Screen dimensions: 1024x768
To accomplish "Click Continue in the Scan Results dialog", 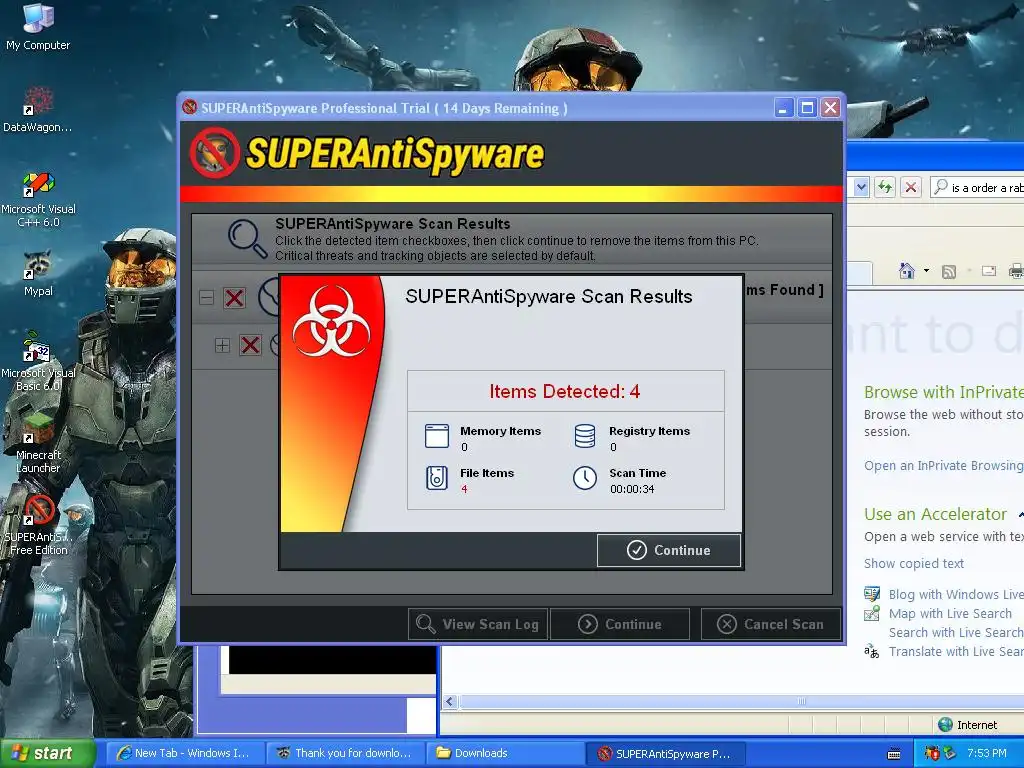I will pyautogui.click(x=669, y=550).
